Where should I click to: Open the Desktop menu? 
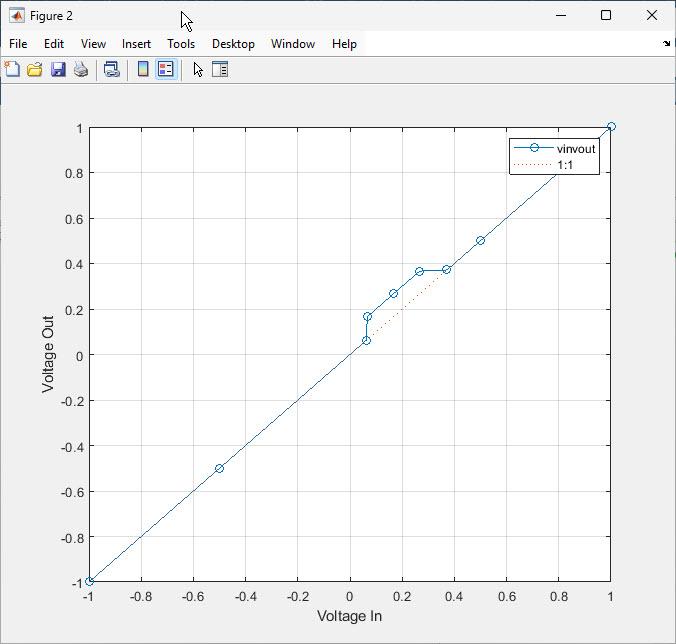[233, 44]
